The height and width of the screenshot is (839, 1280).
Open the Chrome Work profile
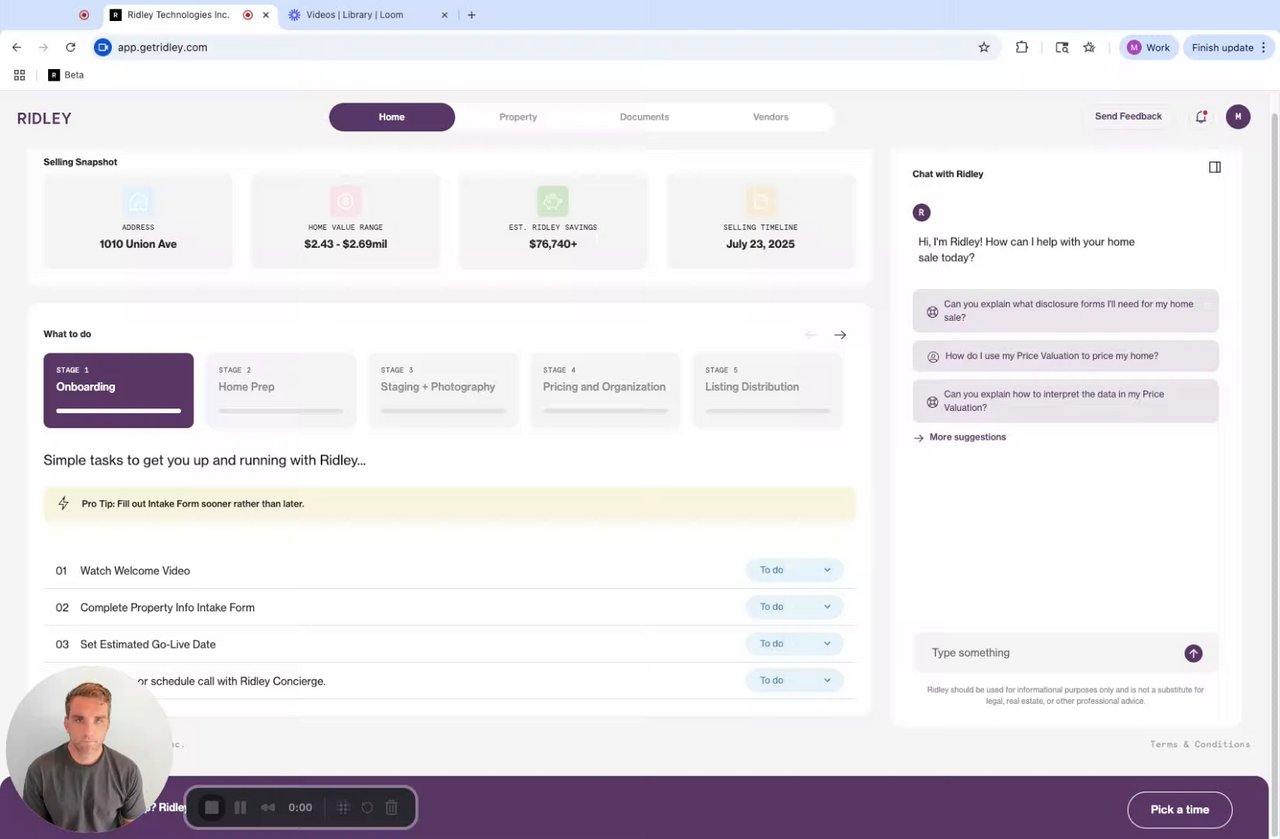click(1148, 47)
